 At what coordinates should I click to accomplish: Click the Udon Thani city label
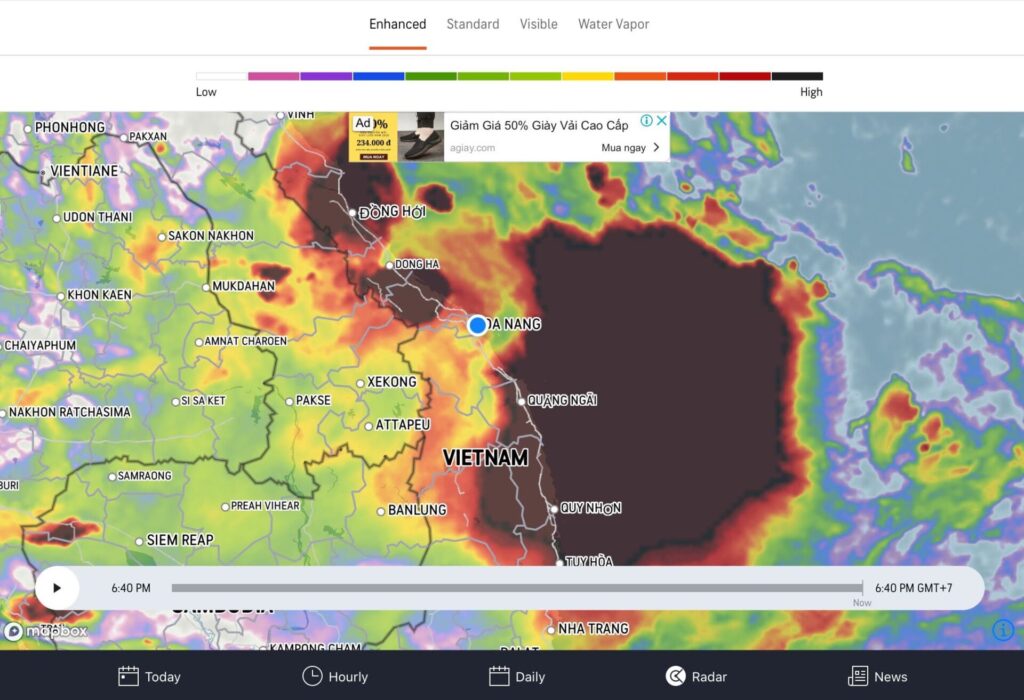click(x=97, y=217)
